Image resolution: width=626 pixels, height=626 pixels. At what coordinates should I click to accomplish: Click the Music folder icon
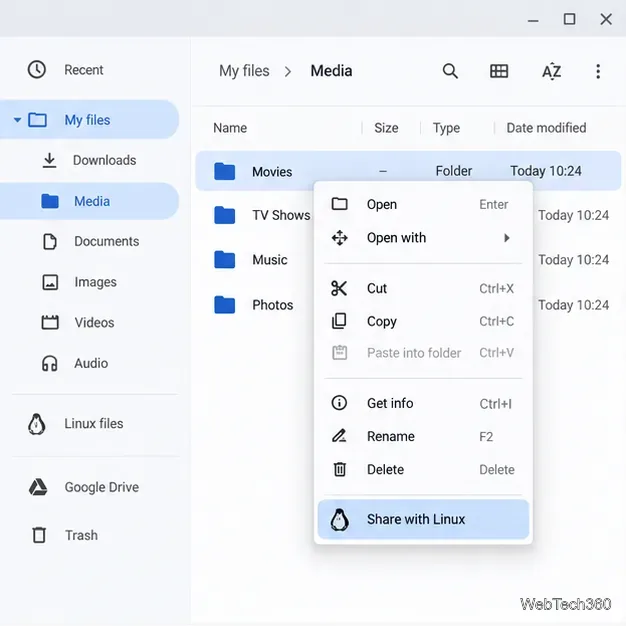(224, 260)
